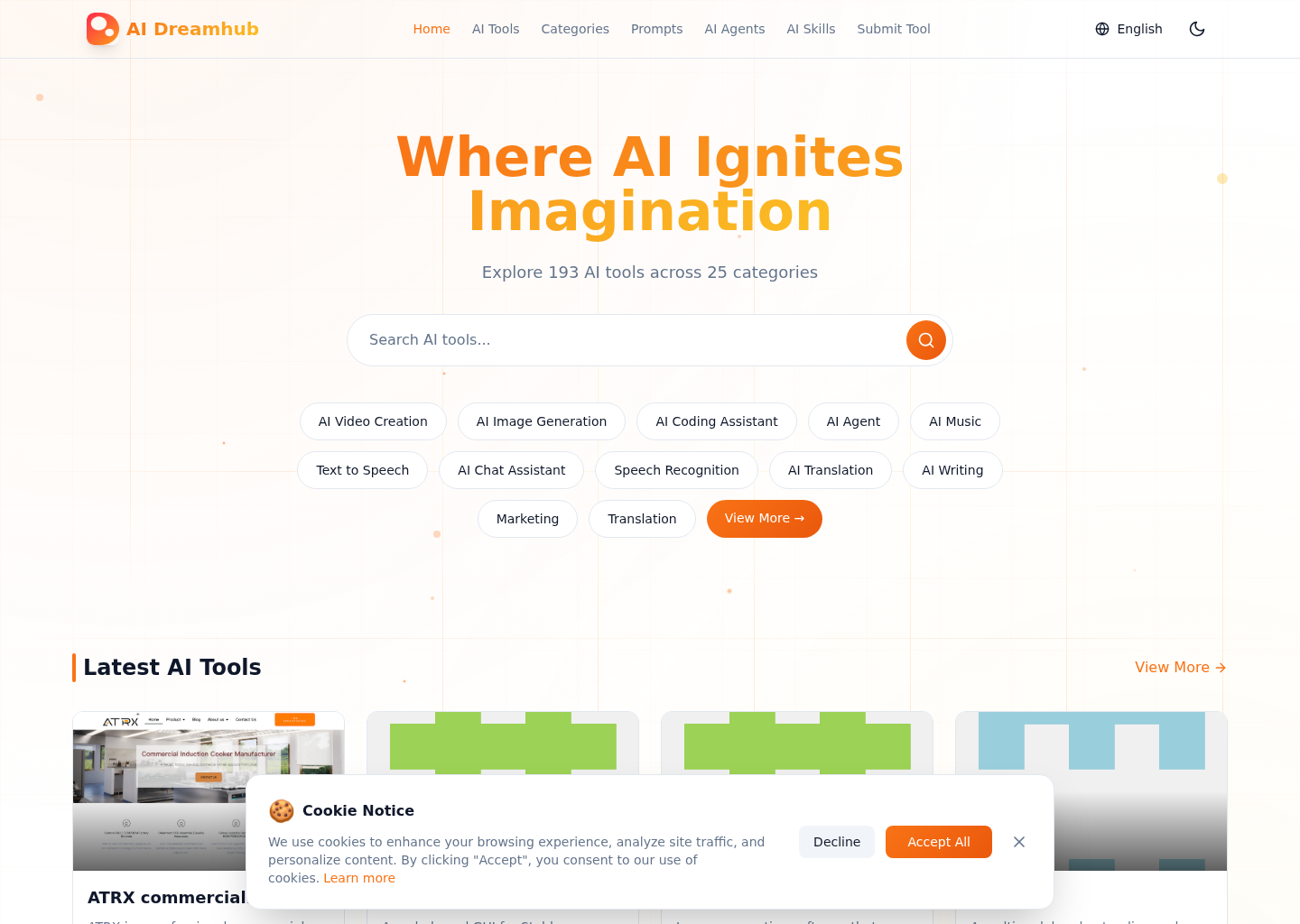This screenshot has height=924, width=1300.
Task: Click View More link beside Latest AI Tools
Action: [1180, 668]
